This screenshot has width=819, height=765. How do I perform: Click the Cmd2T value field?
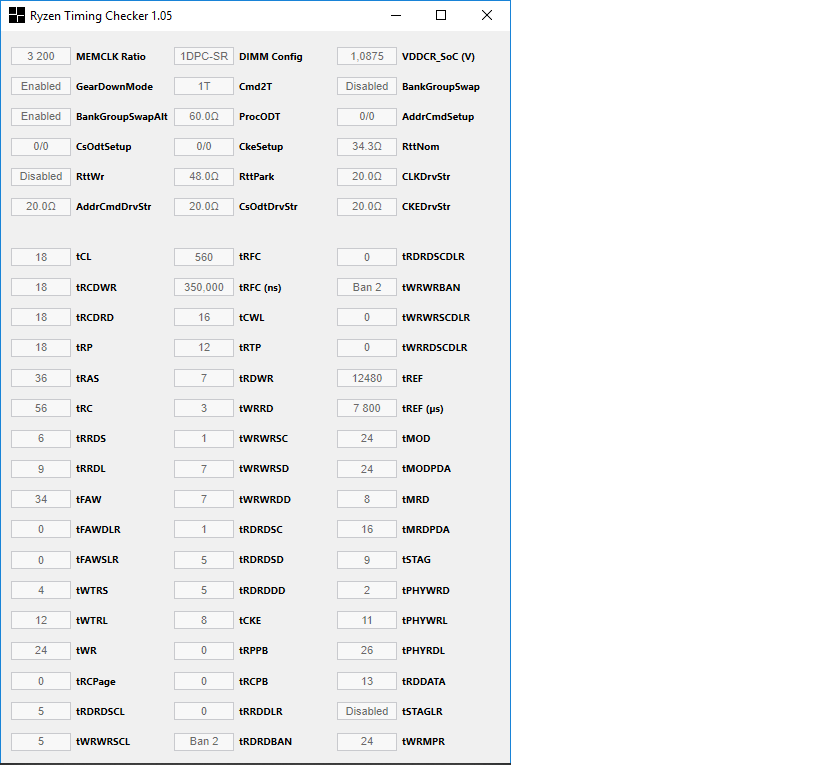[204, 87]
